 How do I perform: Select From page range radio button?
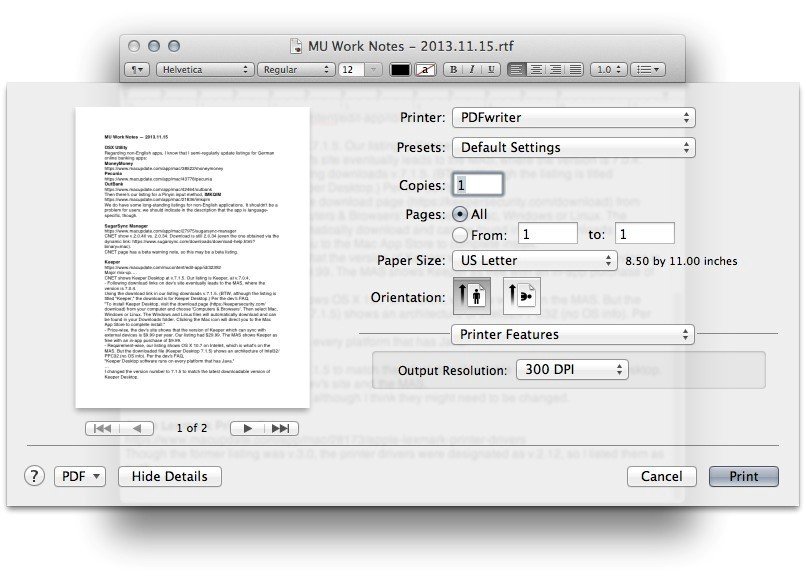point(460,235)
